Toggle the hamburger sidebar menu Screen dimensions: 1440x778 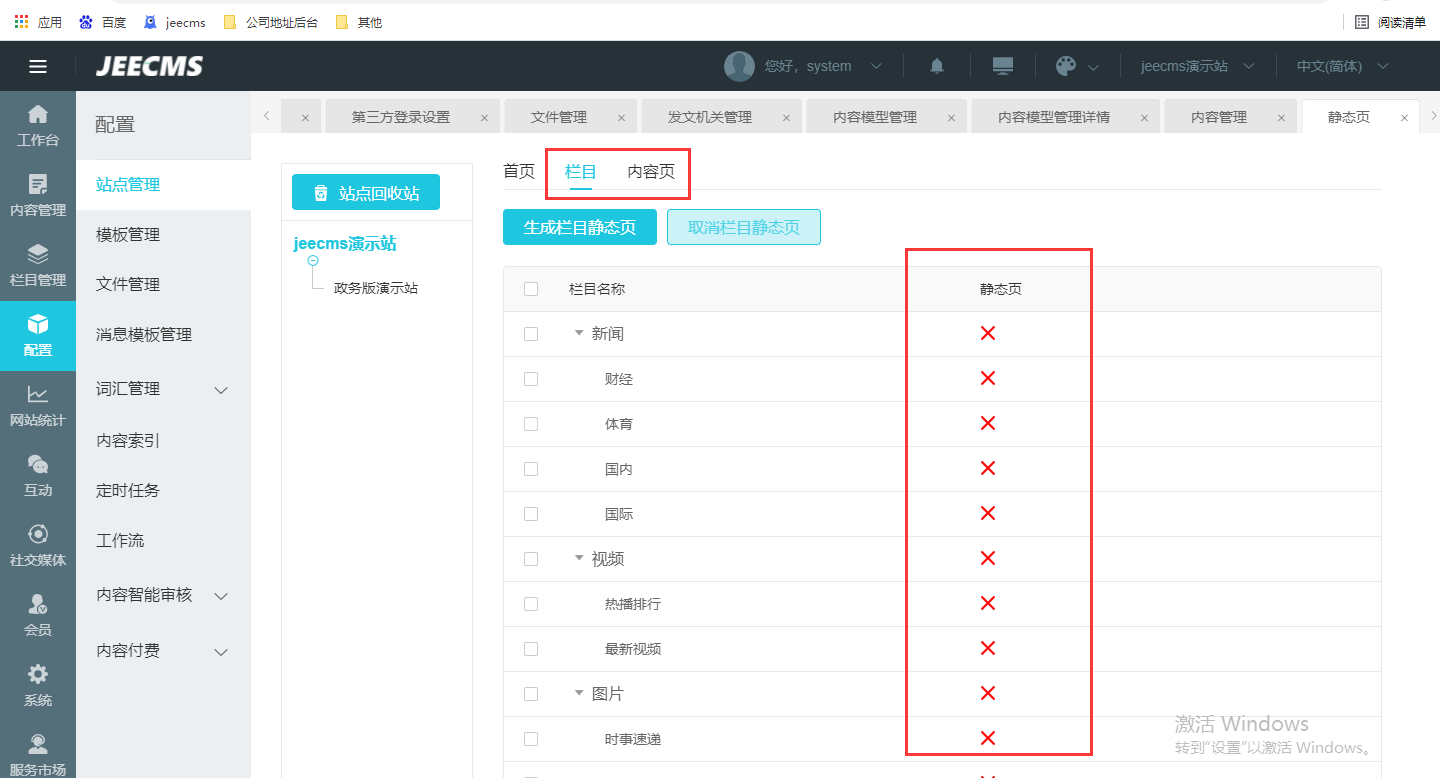[x=38, y=67]
